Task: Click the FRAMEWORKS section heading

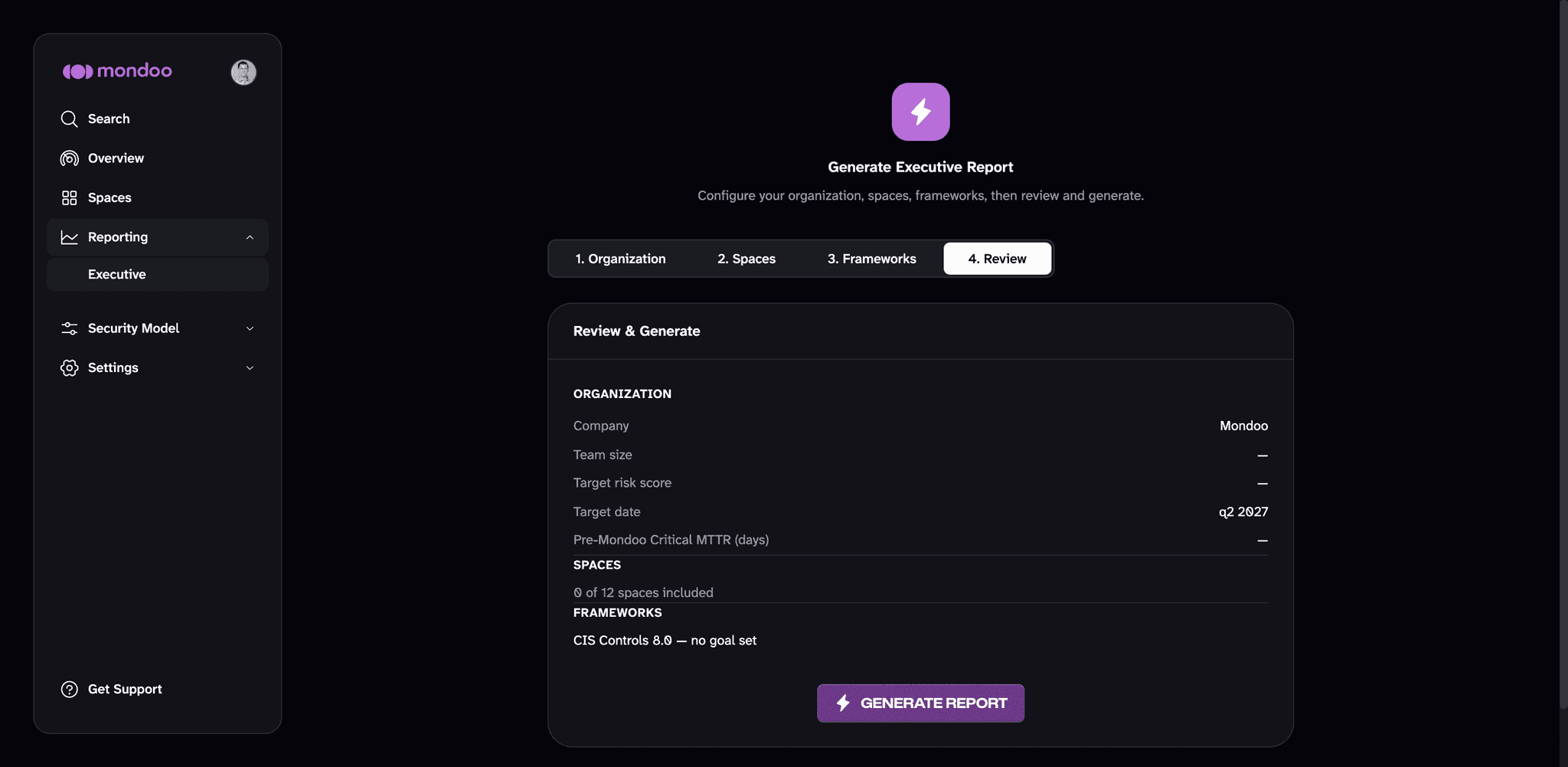Action: [617, 613]
